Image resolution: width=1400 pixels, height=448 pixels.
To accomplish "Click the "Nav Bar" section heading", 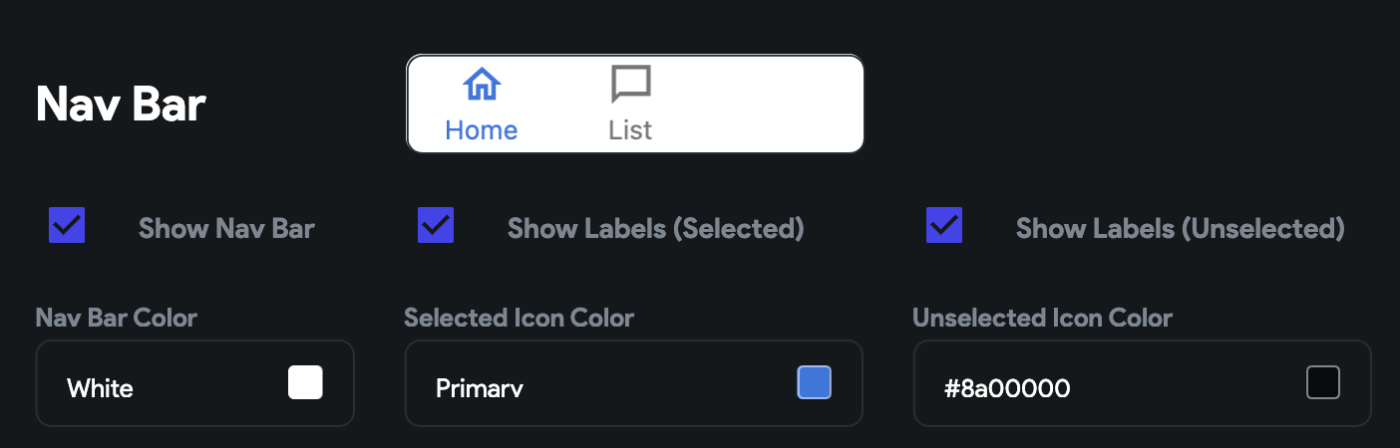I will 121,104.
